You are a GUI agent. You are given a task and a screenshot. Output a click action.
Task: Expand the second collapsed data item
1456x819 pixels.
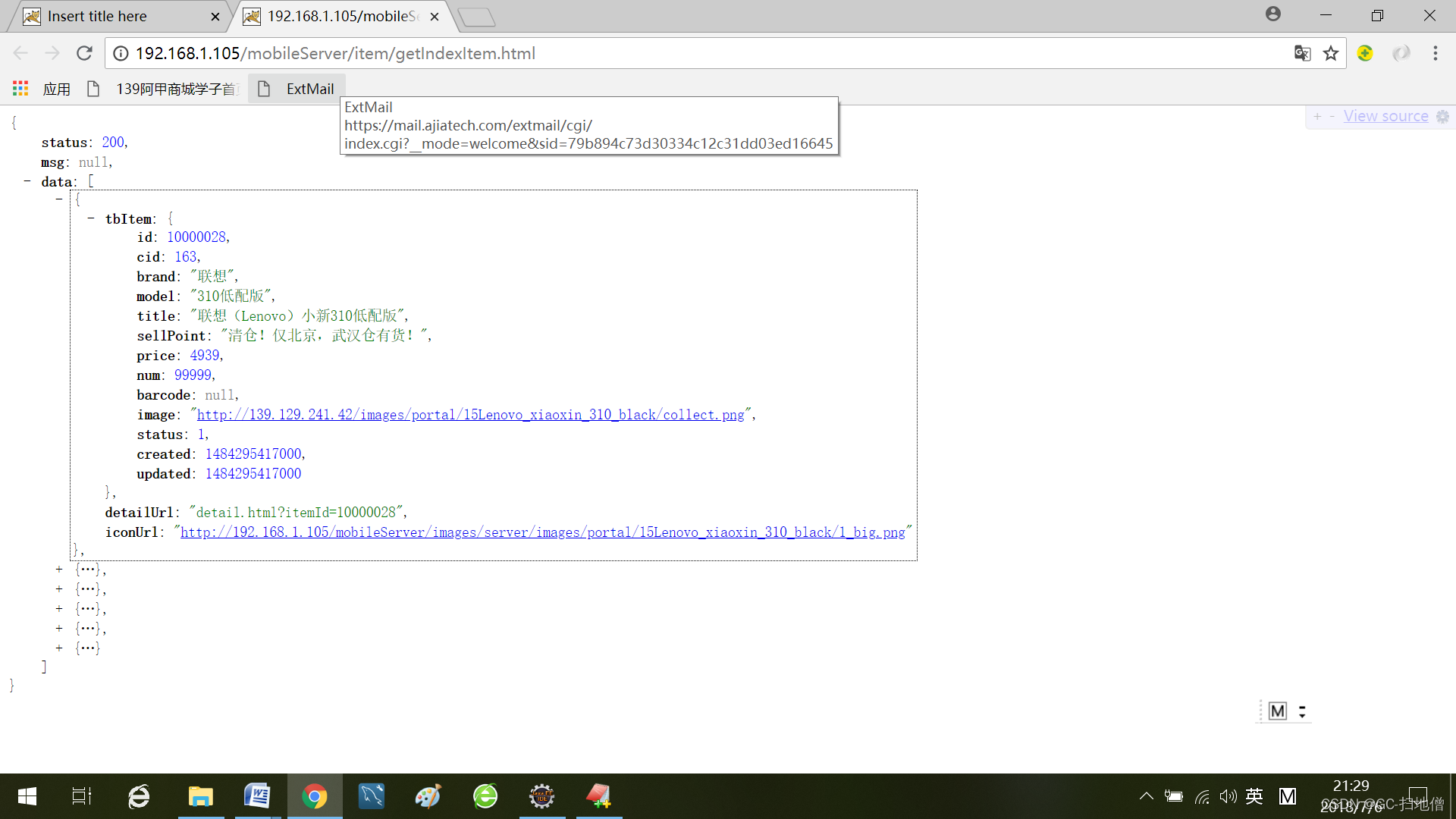pos(59,588)
